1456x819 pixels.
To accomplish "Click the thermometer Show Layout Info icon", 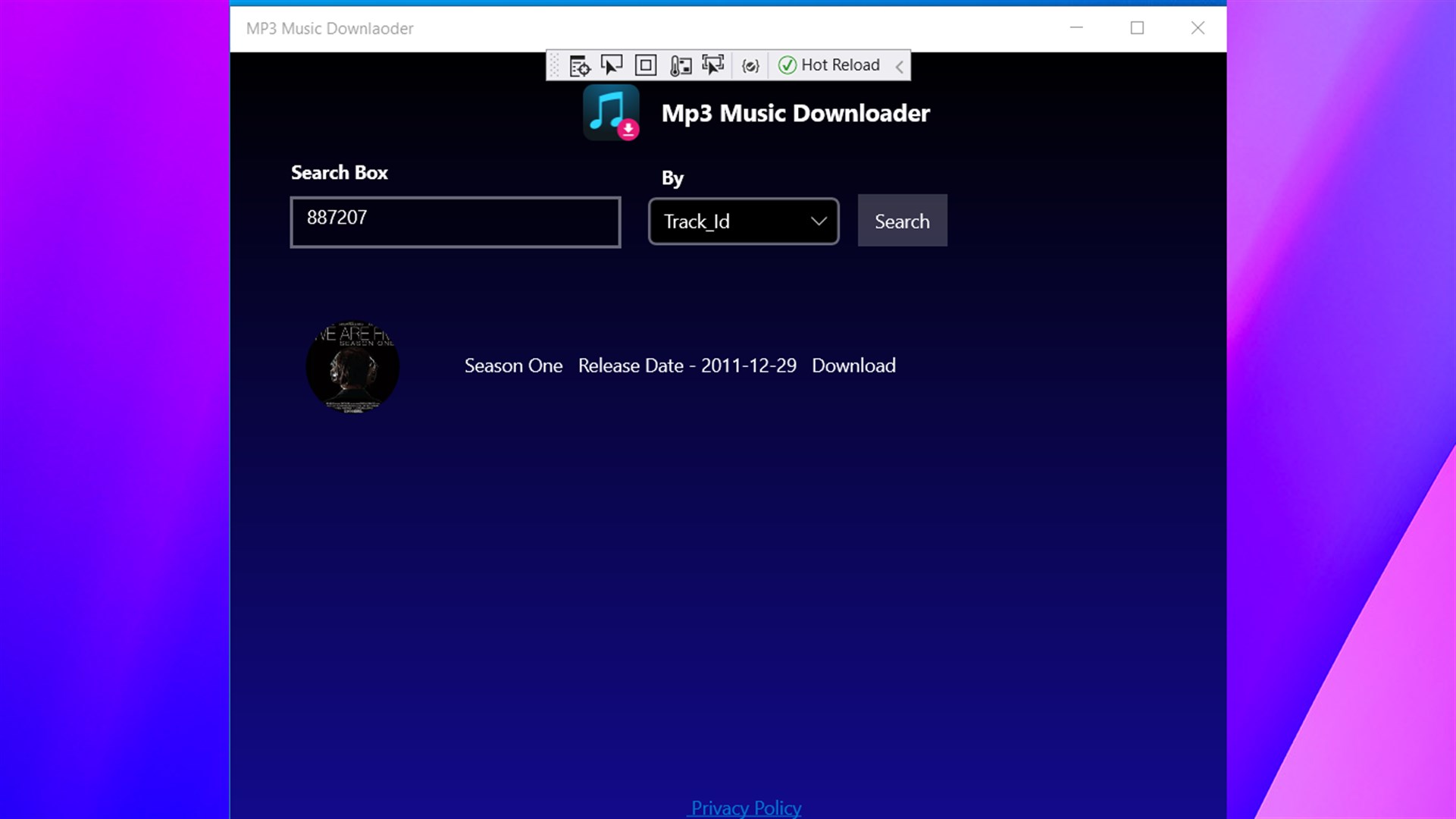I will [680, 66].
